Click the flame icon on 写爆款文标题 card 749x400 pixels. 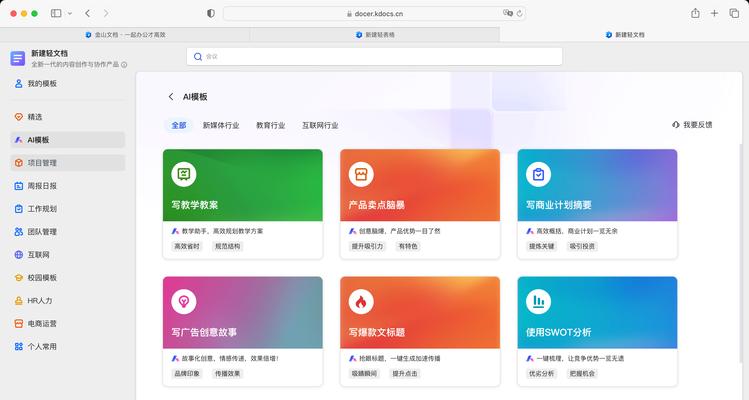tap(361, 302)
